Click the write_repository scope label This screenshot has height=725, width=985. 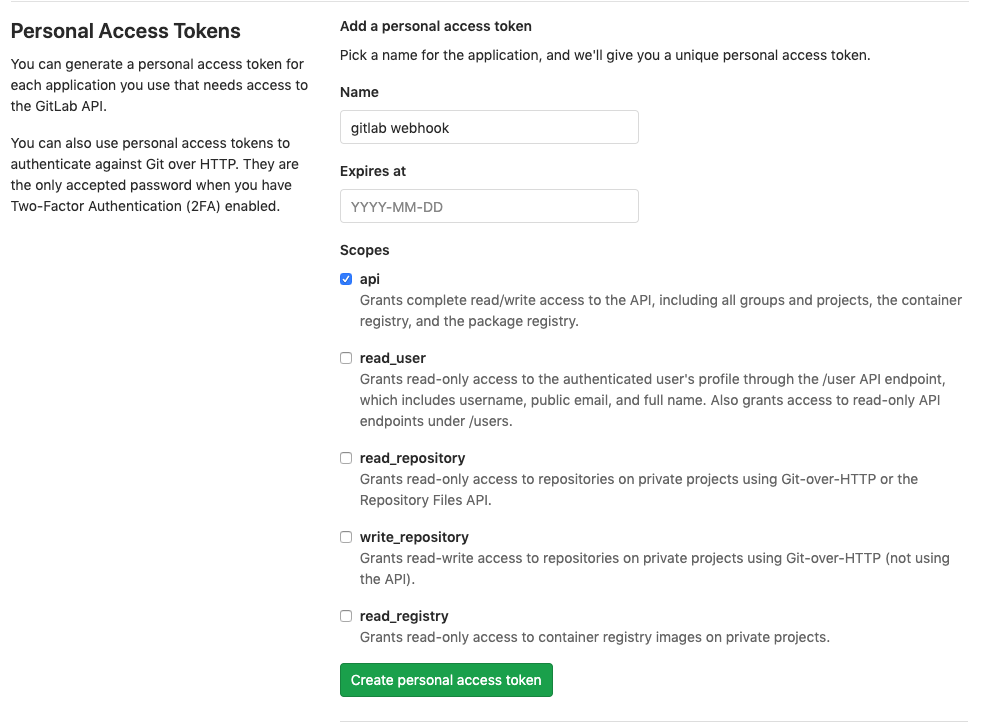(414, 536)
